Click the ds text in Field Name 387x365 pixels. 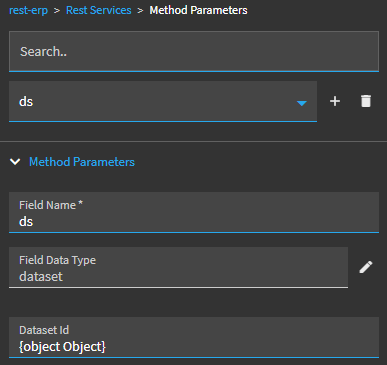tap(26, 222)
